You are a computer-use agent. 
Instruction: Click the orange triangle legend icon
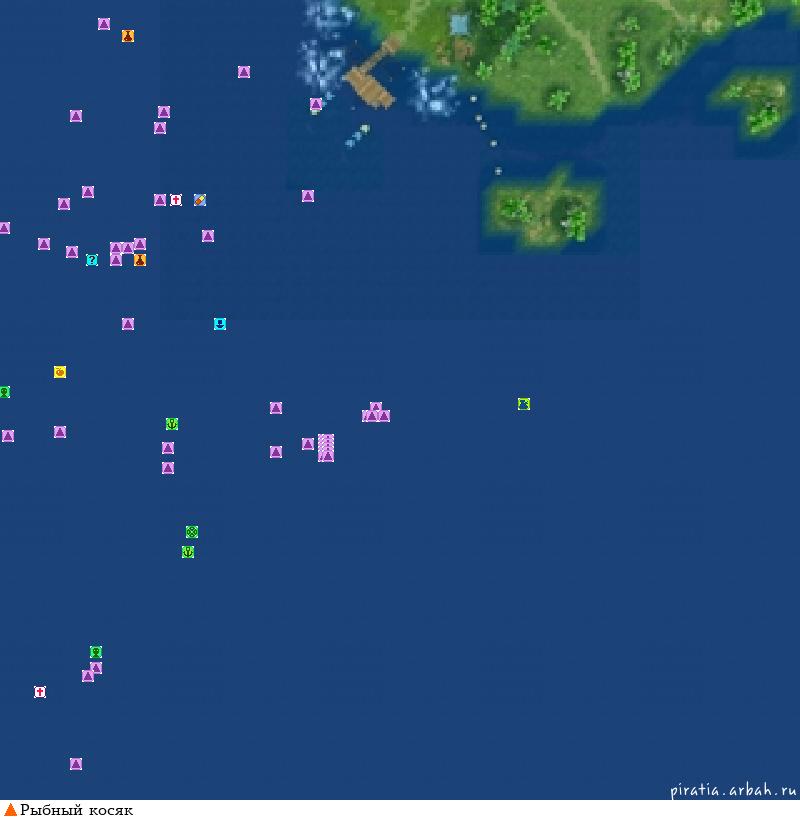(x=10, y=810)
